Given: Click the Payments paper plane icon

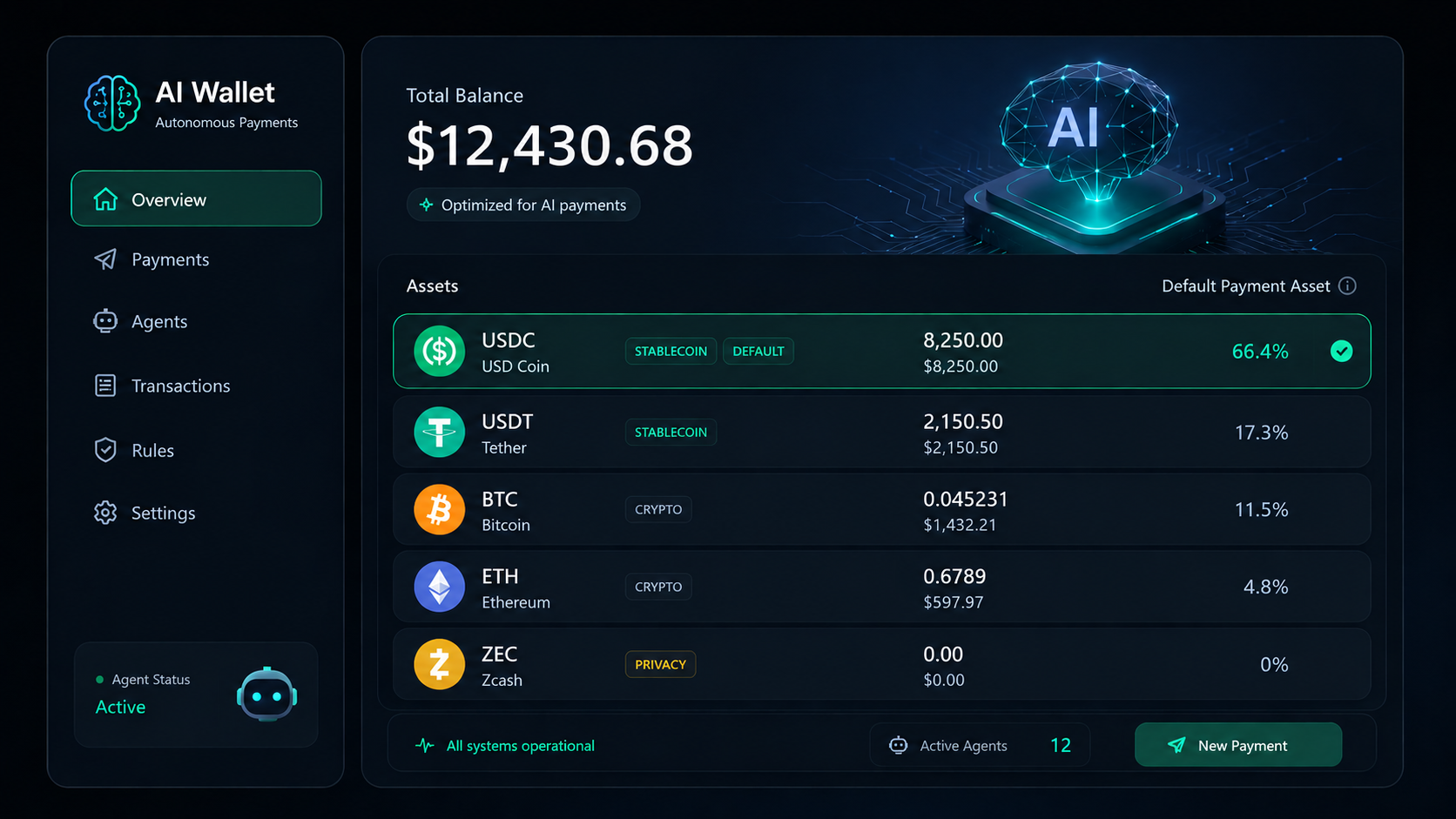Looking at the screenshot, I should 105,259.
